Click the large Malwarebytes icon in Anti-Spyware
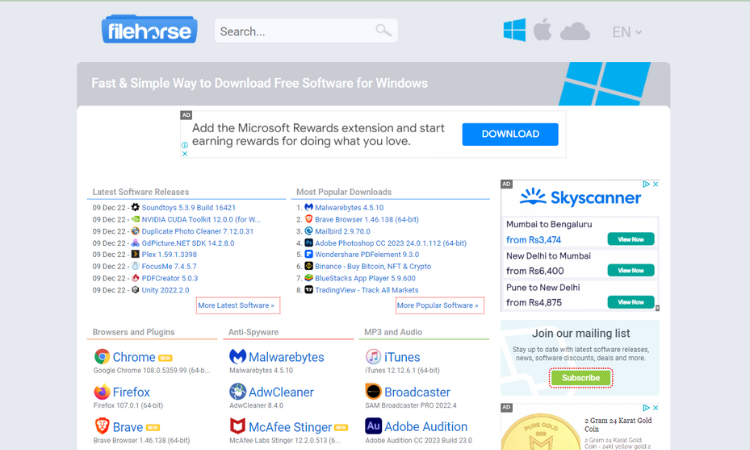Viewport: 750px width, 450px height. [x=237, y=357]
